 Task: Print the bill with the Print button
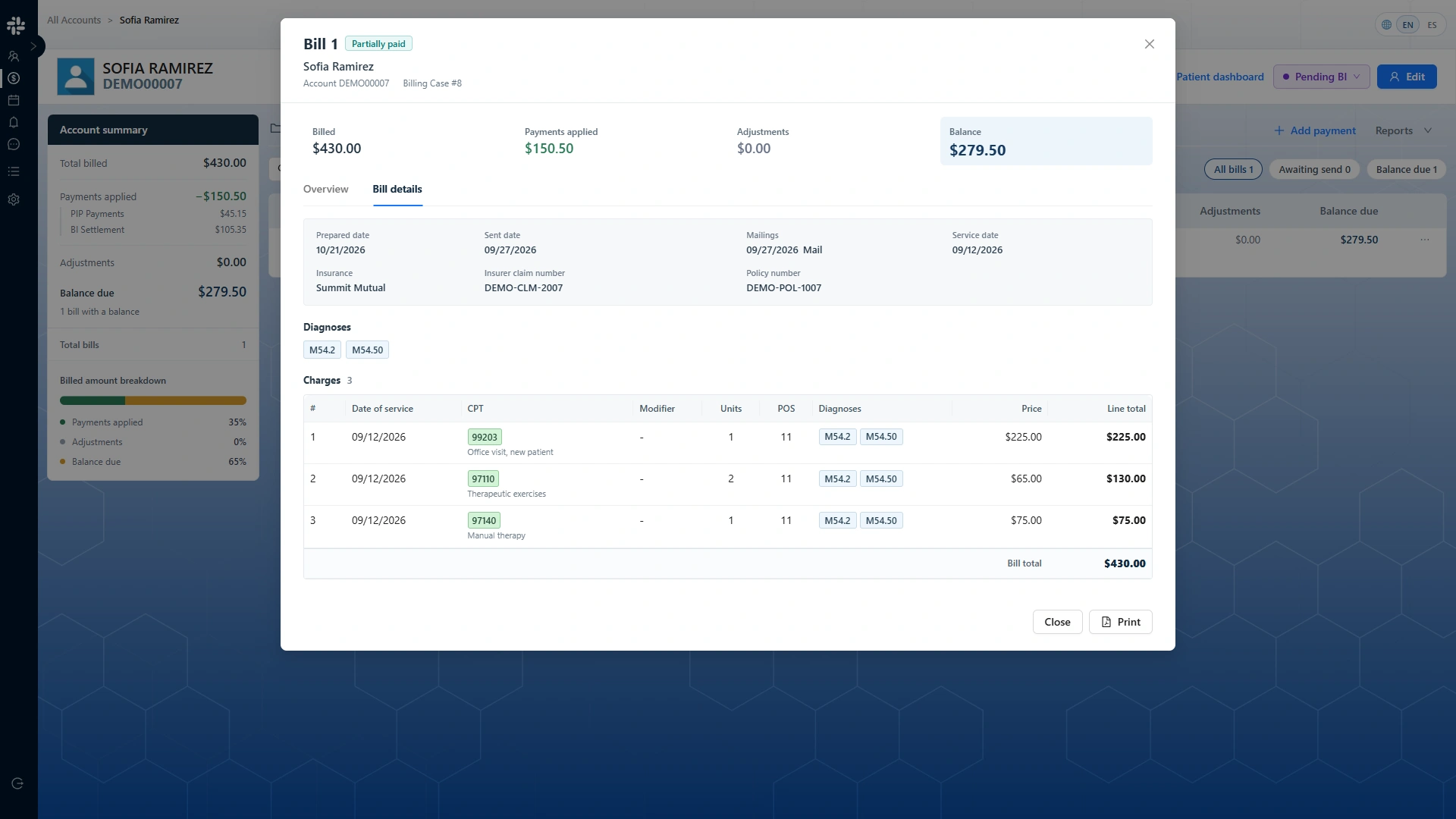[x=1120, y=622]
